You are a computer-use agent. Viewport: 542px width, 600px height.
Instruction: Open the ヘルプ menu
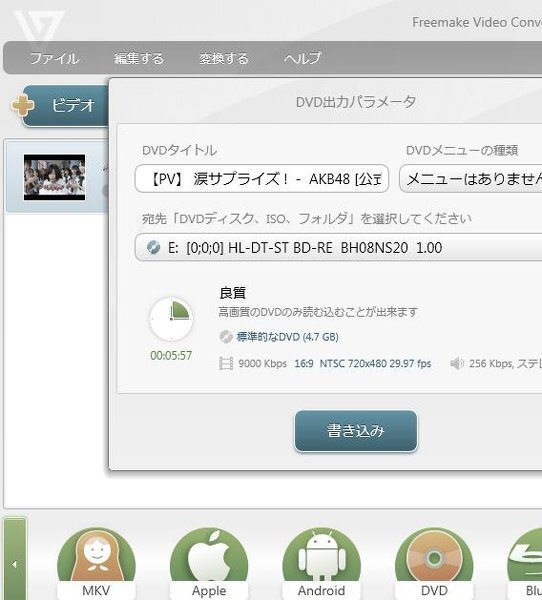point(302,58)
